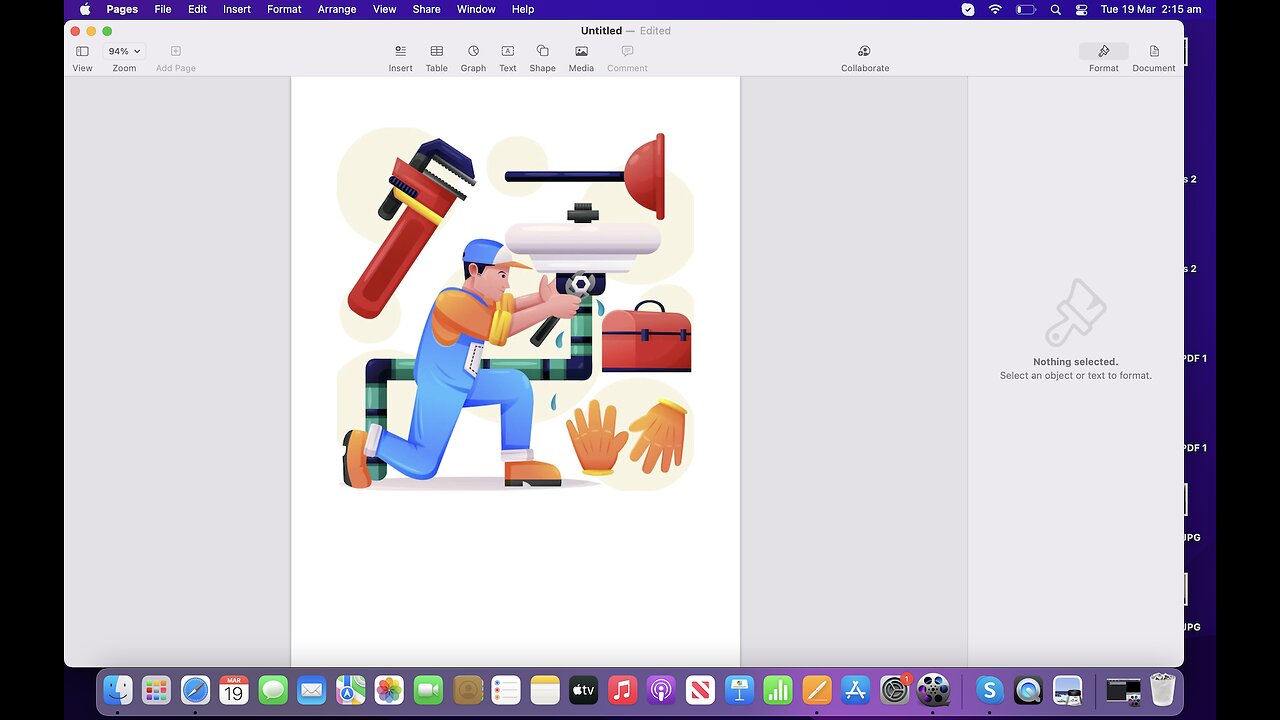Open the Share menu
The width and height of the screenshot is (1280, 720).
426,9
